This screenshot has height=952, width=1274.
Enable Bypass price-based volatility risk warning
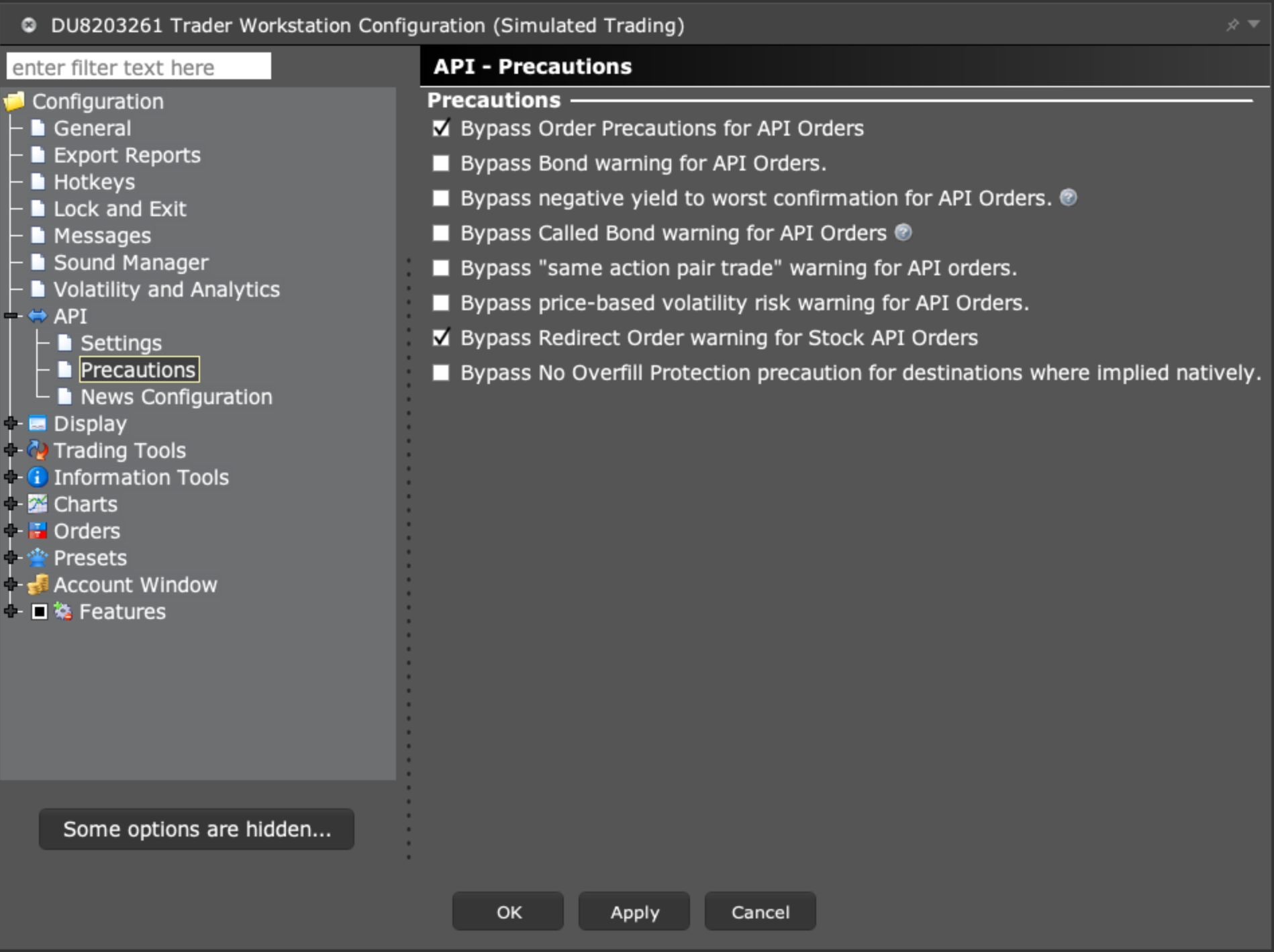441,303
